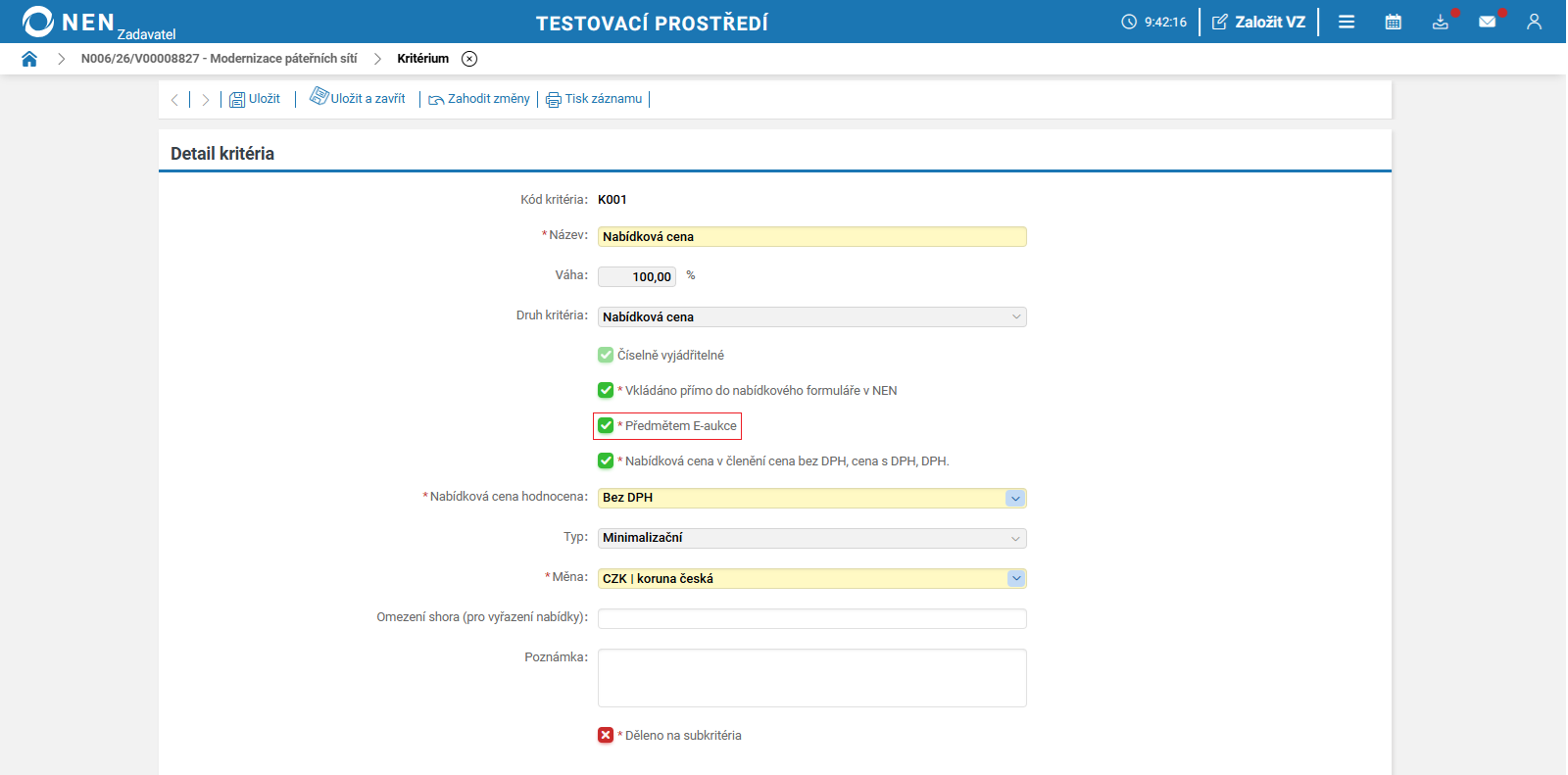Image resolution: width=1568 pixels, height=775 pixels.
Task: Open the downloads tray icon
Action: pos(1440,22)
